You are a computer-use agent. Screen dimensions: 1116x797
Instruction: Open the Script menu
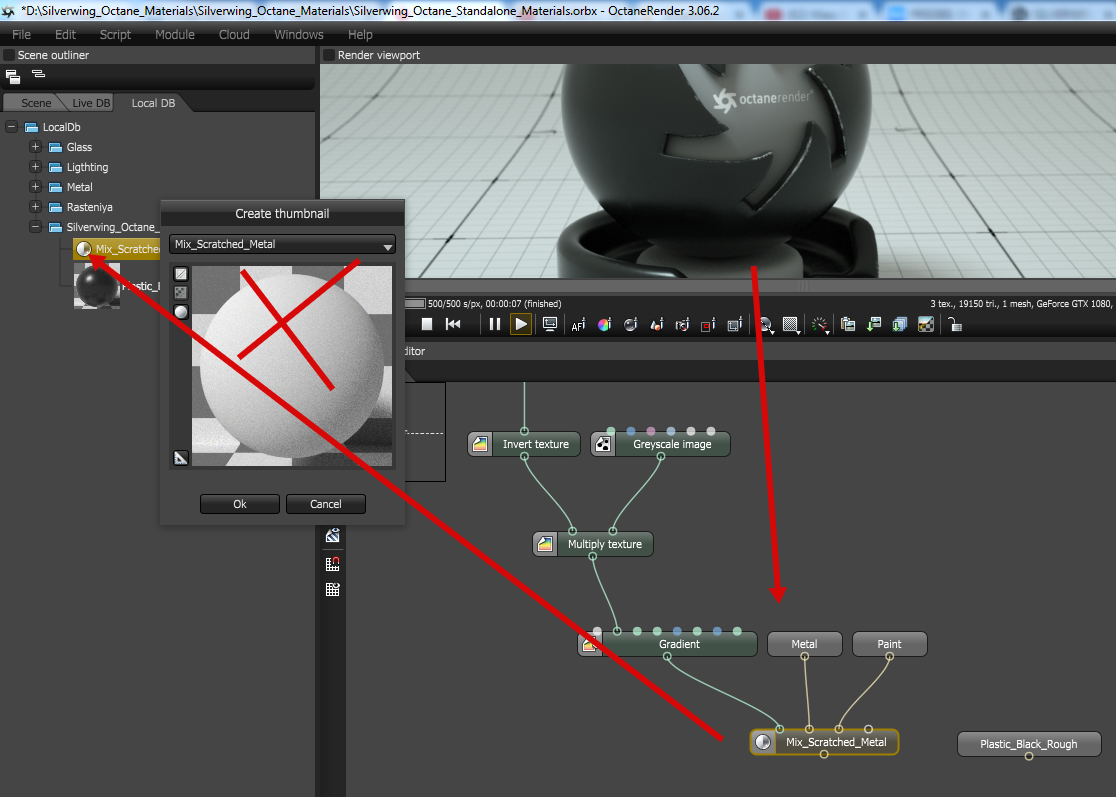click(115, 34)
